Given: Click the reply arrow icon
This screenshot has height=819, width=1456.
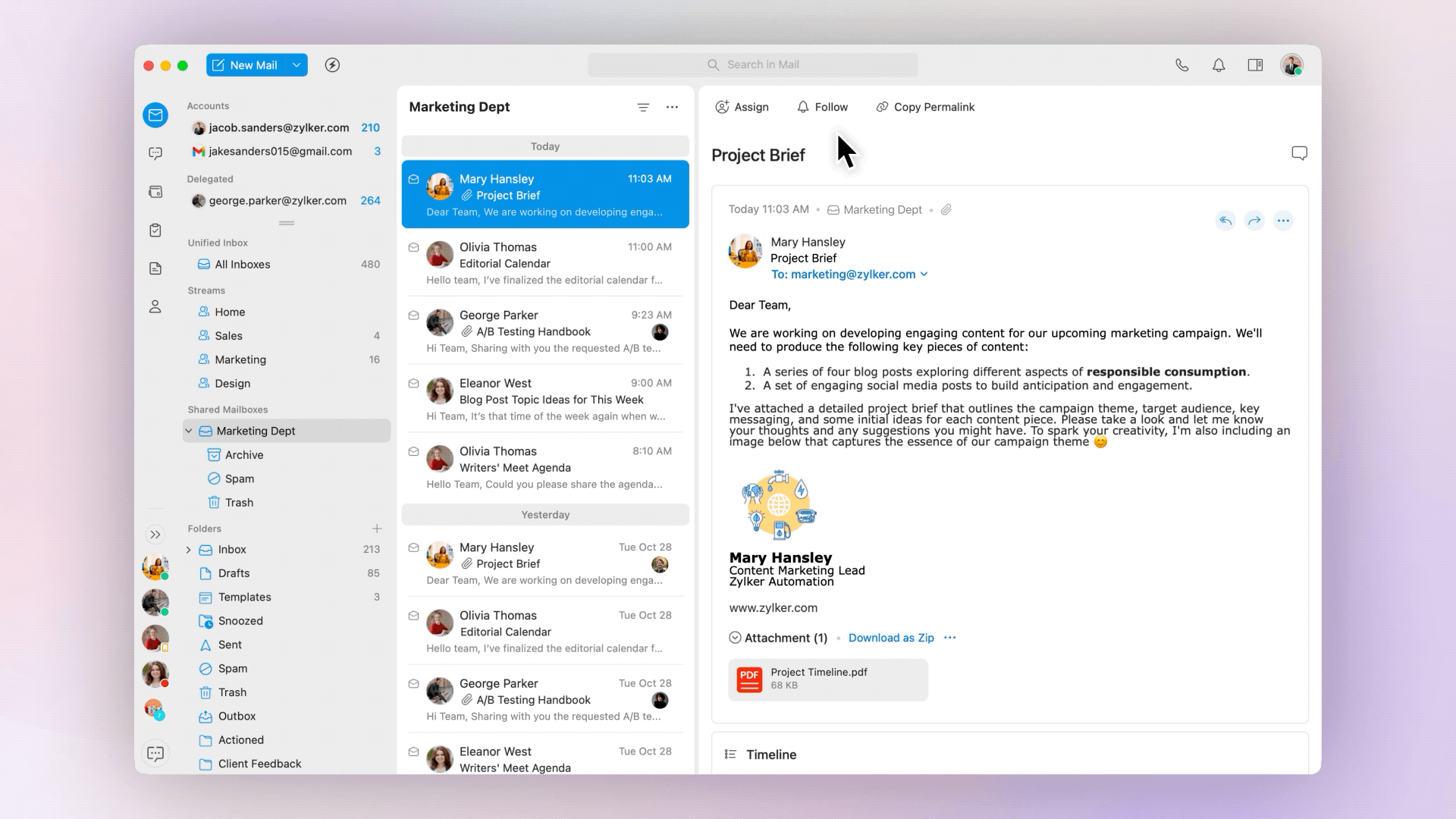Looking at the screenshot, I should pos(1225,221).
